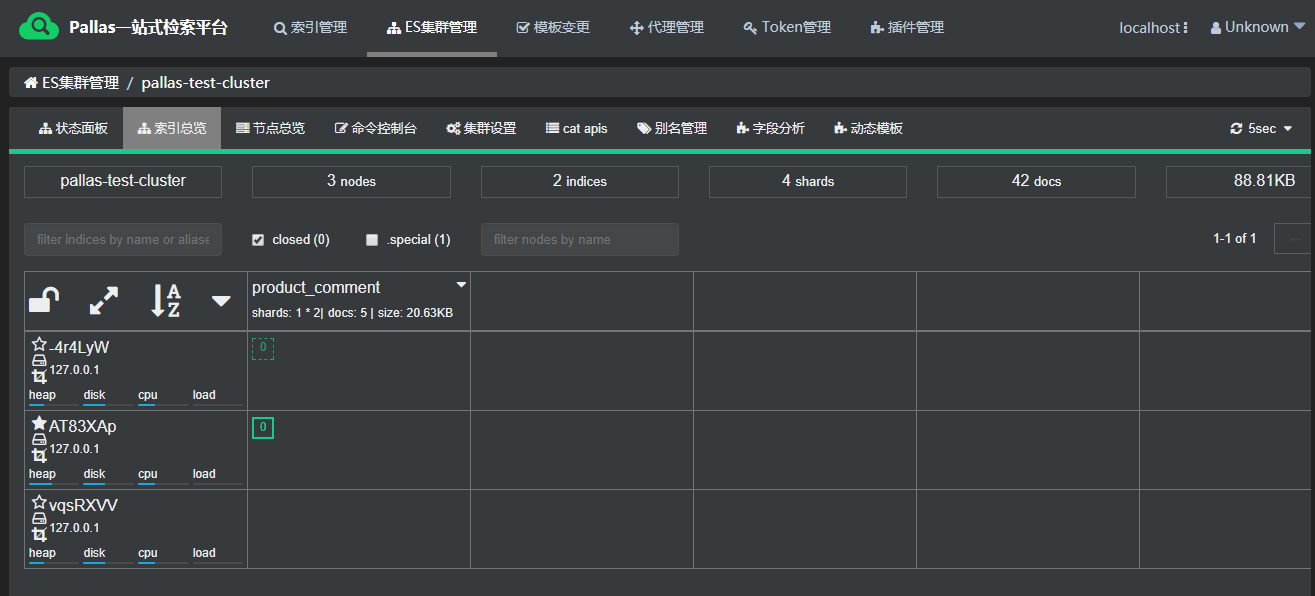Viewport: 1315px width, 596px height.
Task: Open the caret dropdown in grid header
Action: click(221, 301)
